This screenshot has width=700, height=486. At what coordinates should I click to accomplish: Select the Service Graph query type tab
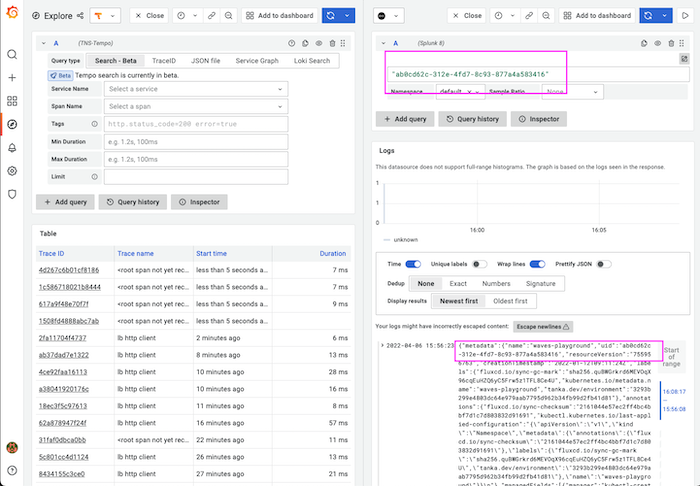(256, 61)
